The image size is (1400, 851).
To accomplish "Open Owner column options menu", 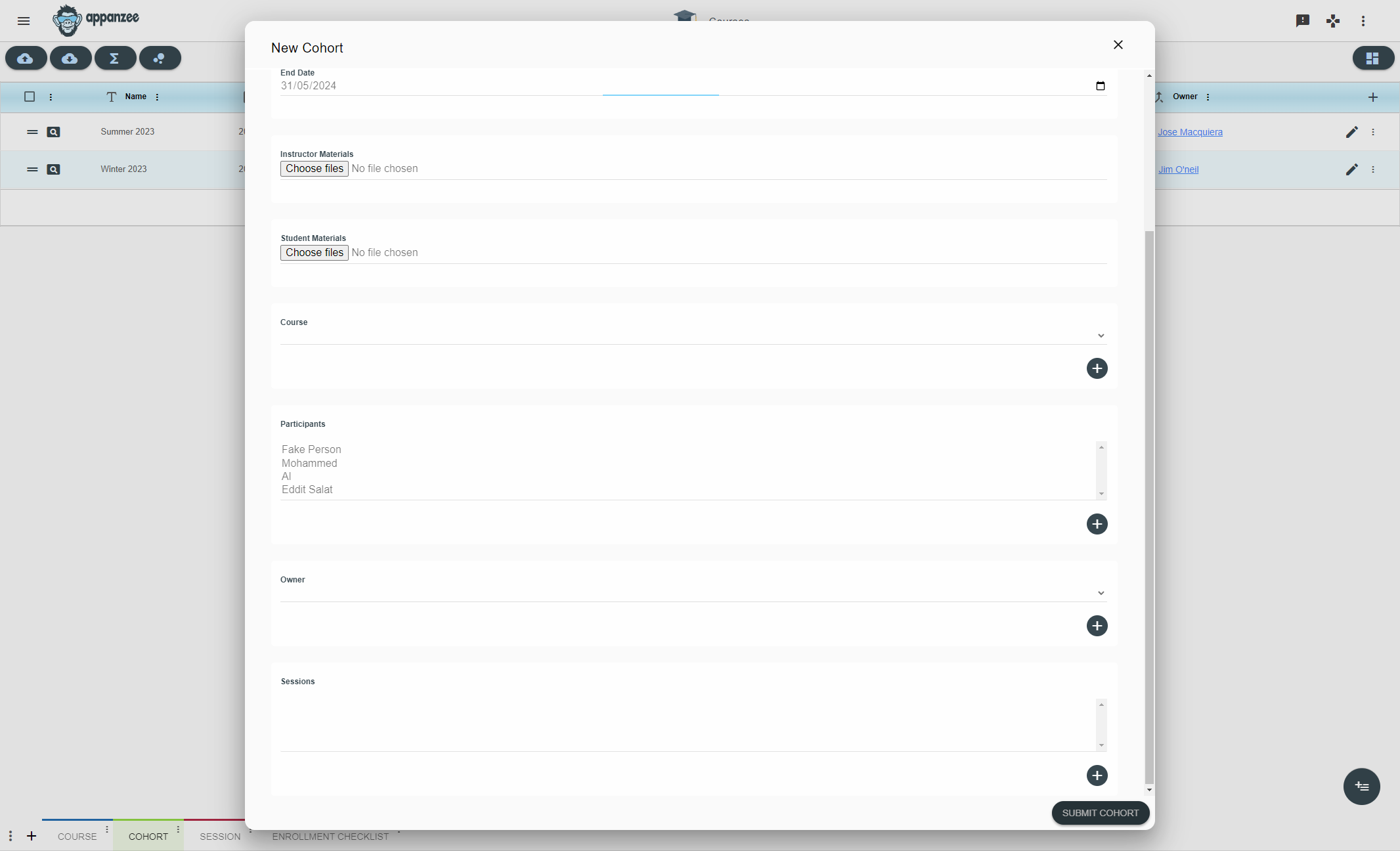I will point(1208,97).
